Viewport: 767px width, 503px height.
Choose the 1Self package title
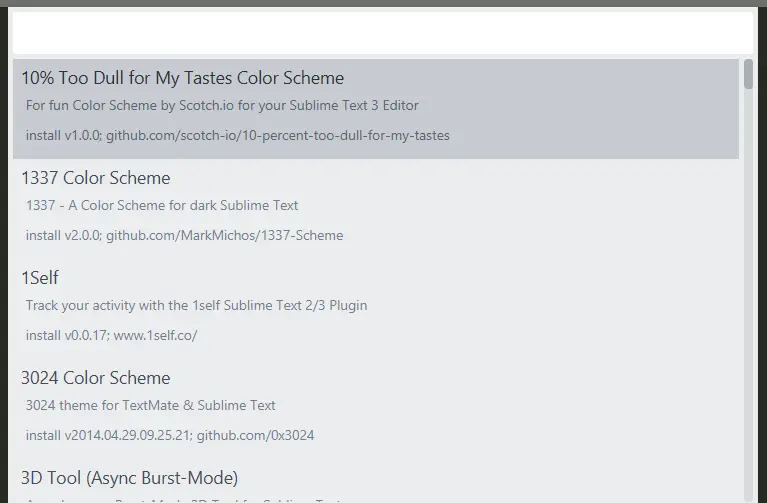pyautogui.click(x=40, y=278)
